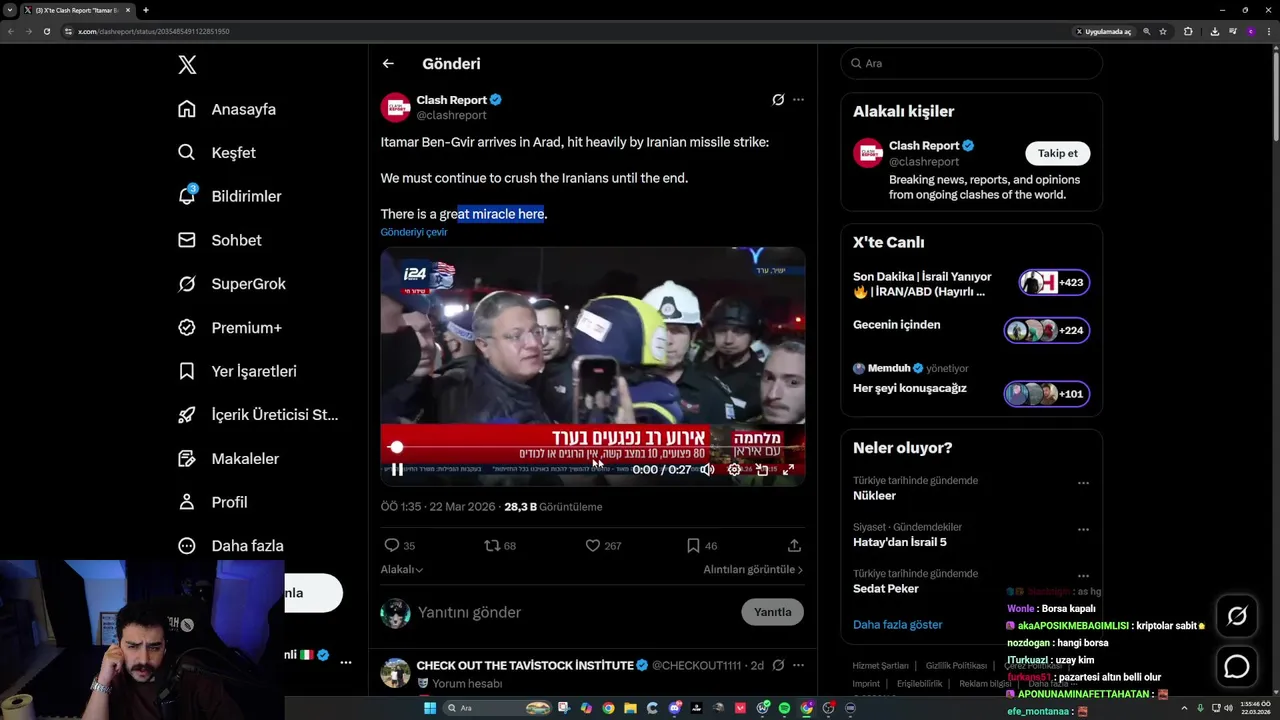Image resolution: width=1280 pixels, height=720 pixels.
Task: Click the Ara search box on X
Action: point(972,63)
